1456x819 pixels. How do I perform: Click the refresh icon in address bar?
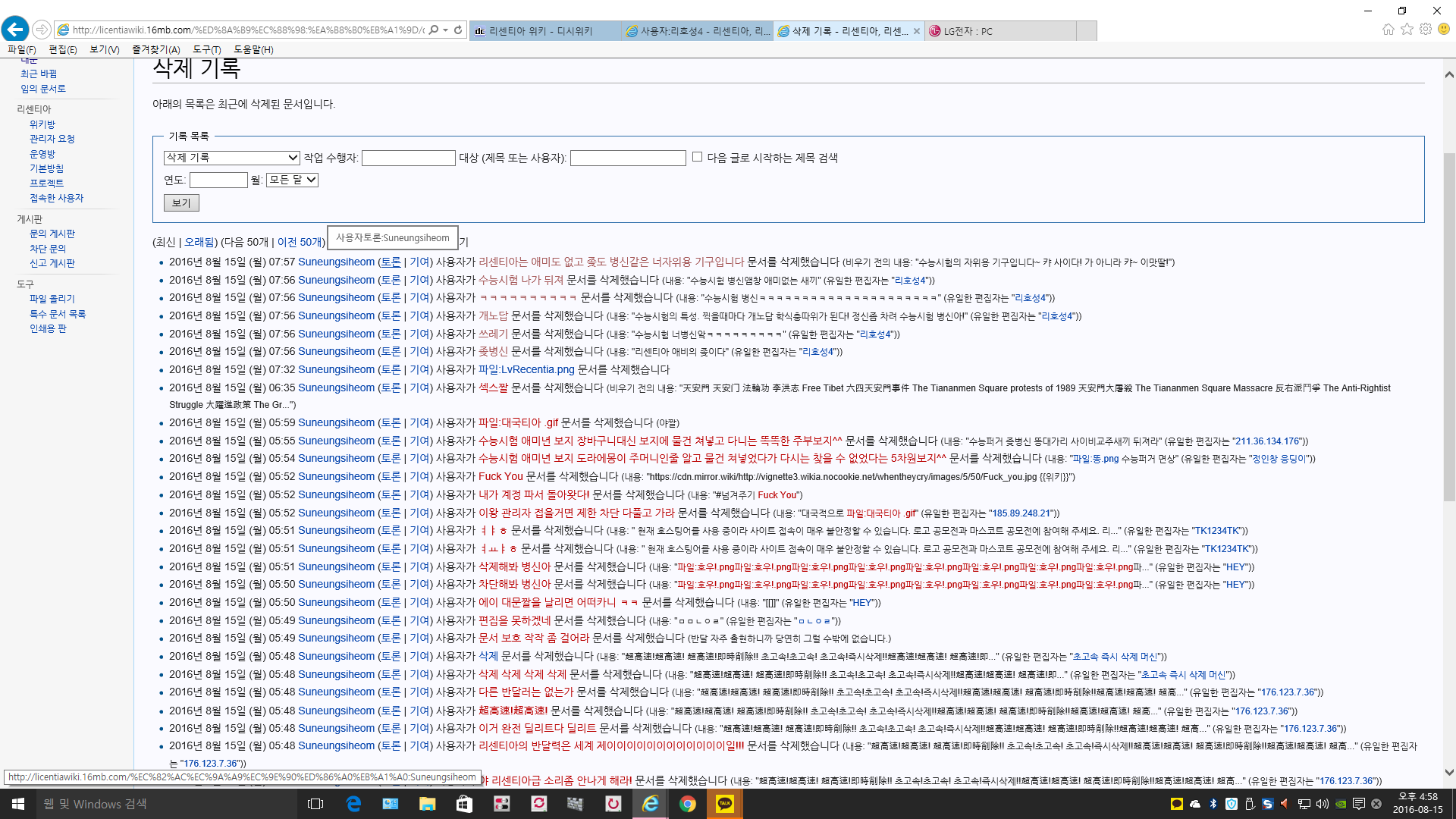458,30
